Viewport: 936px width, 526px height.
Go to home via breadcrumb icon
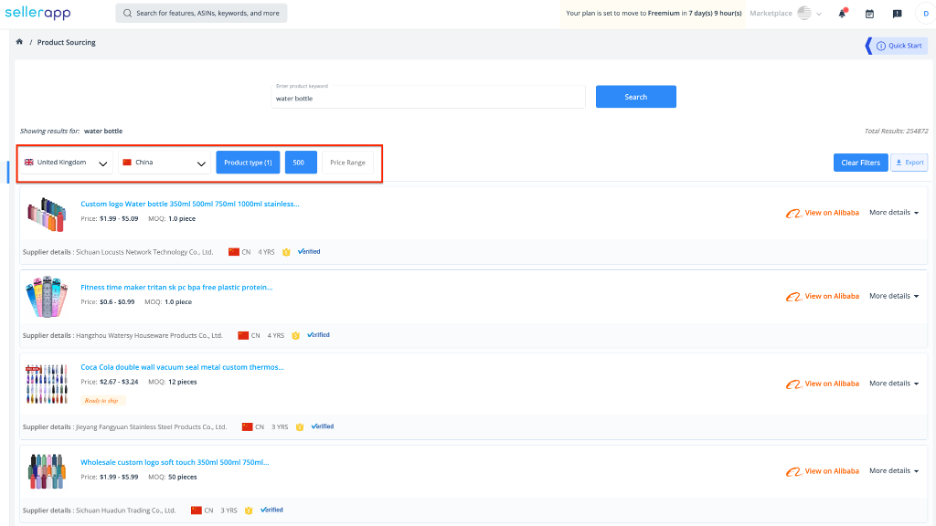pos(19,42)
